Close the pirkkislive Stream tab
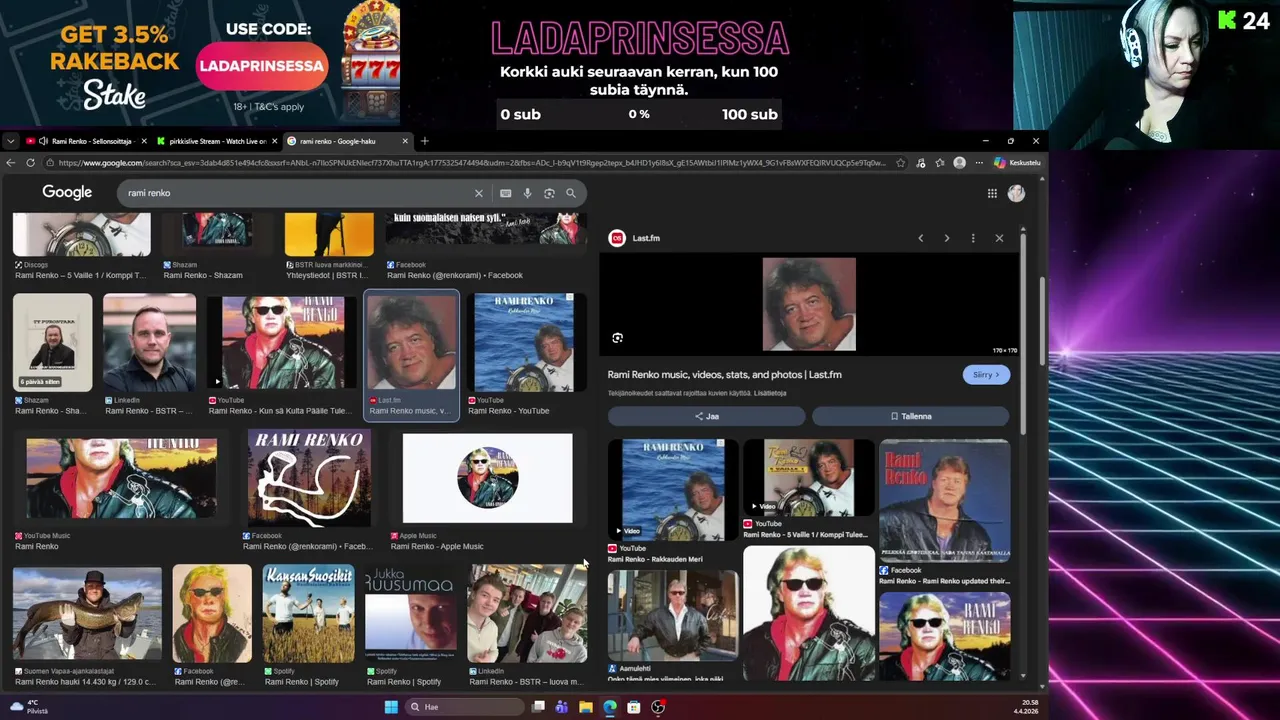 274,141
